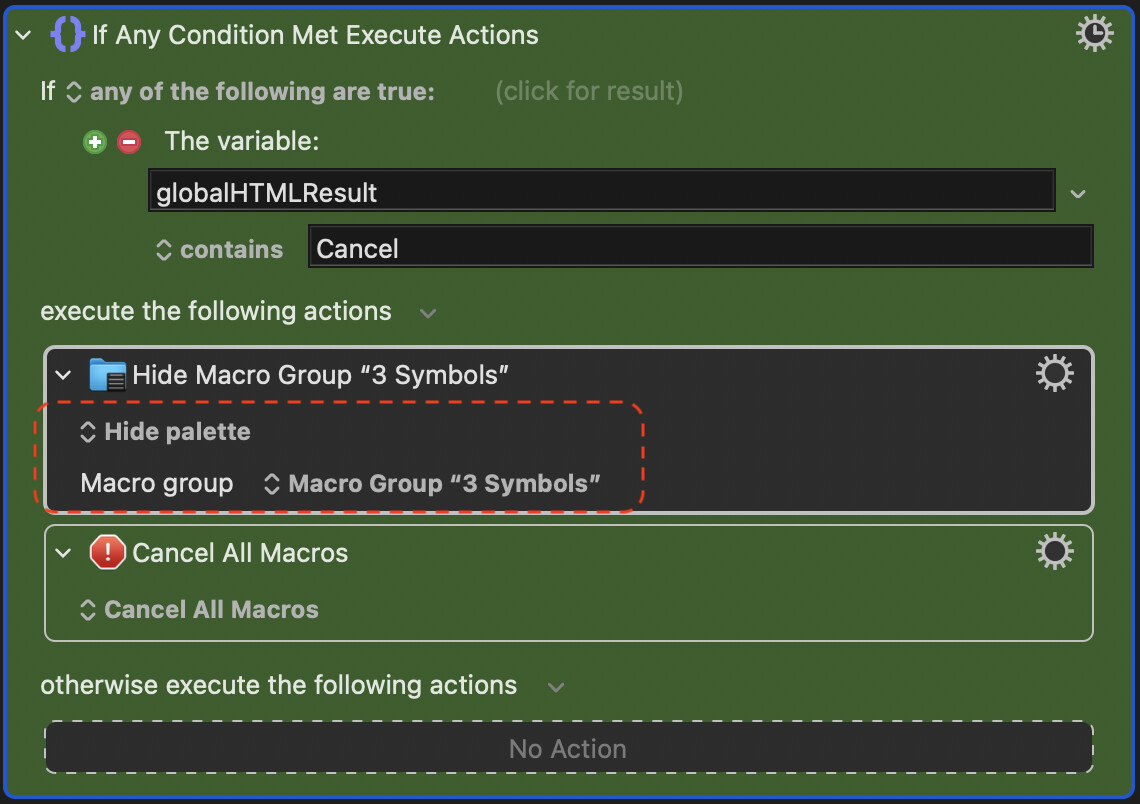Click the globalHTMLResult variable field

pyautogui.click(x=602, y=191)
